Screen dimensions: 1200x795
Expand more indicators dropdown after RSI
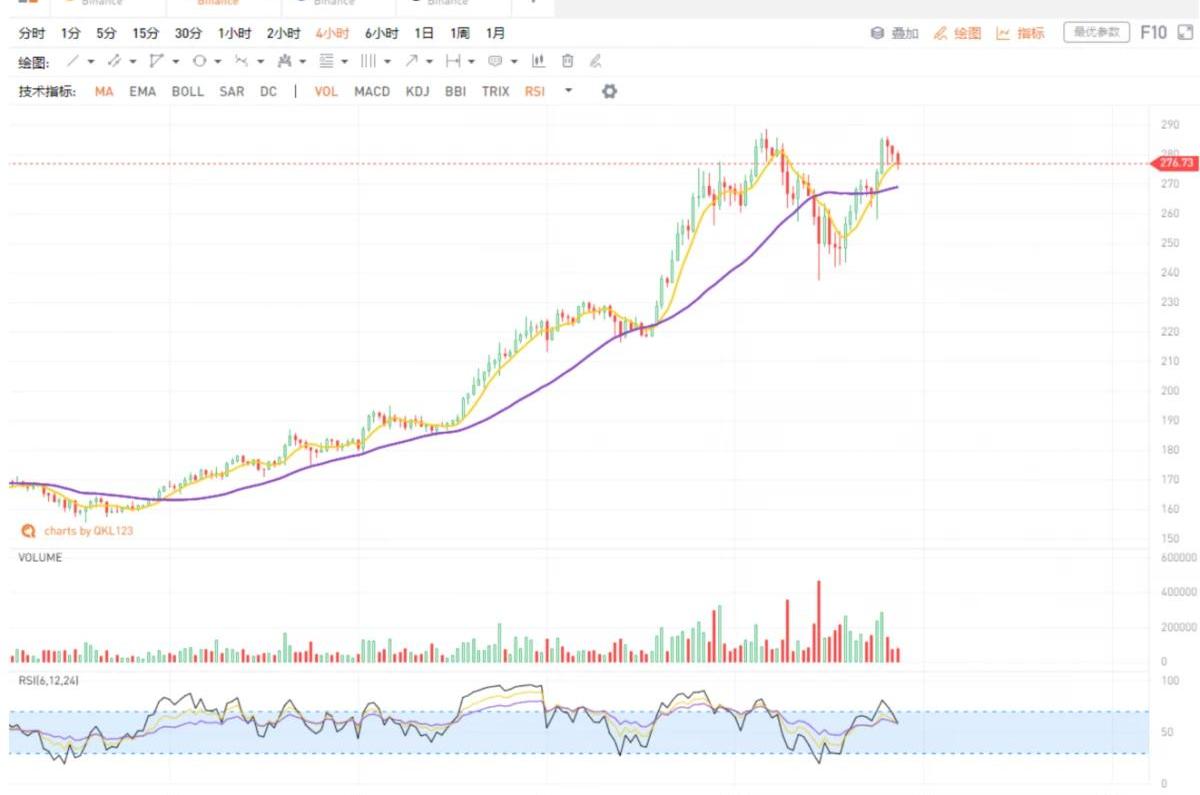point(569,91)
